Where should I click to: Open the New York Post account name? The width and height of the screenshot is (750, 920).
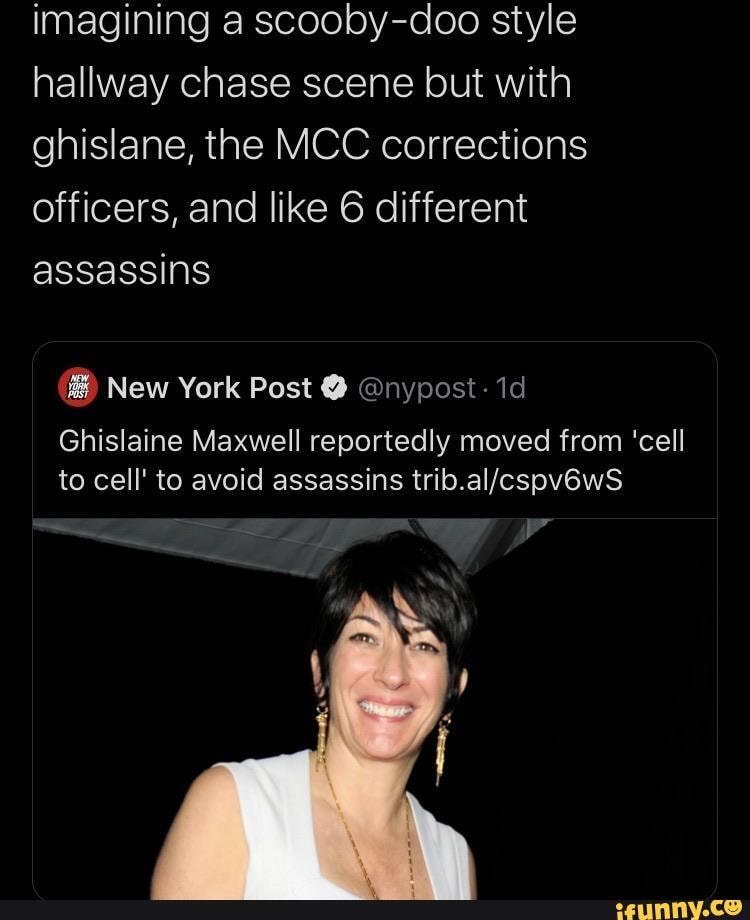210,388
